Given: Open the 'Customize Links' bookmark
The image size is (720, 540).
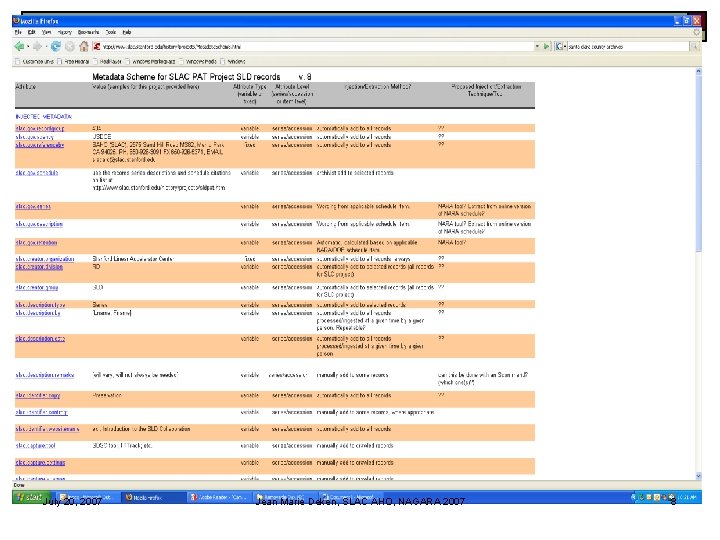Looking at the screenshot, I should [x=35, y=62].
